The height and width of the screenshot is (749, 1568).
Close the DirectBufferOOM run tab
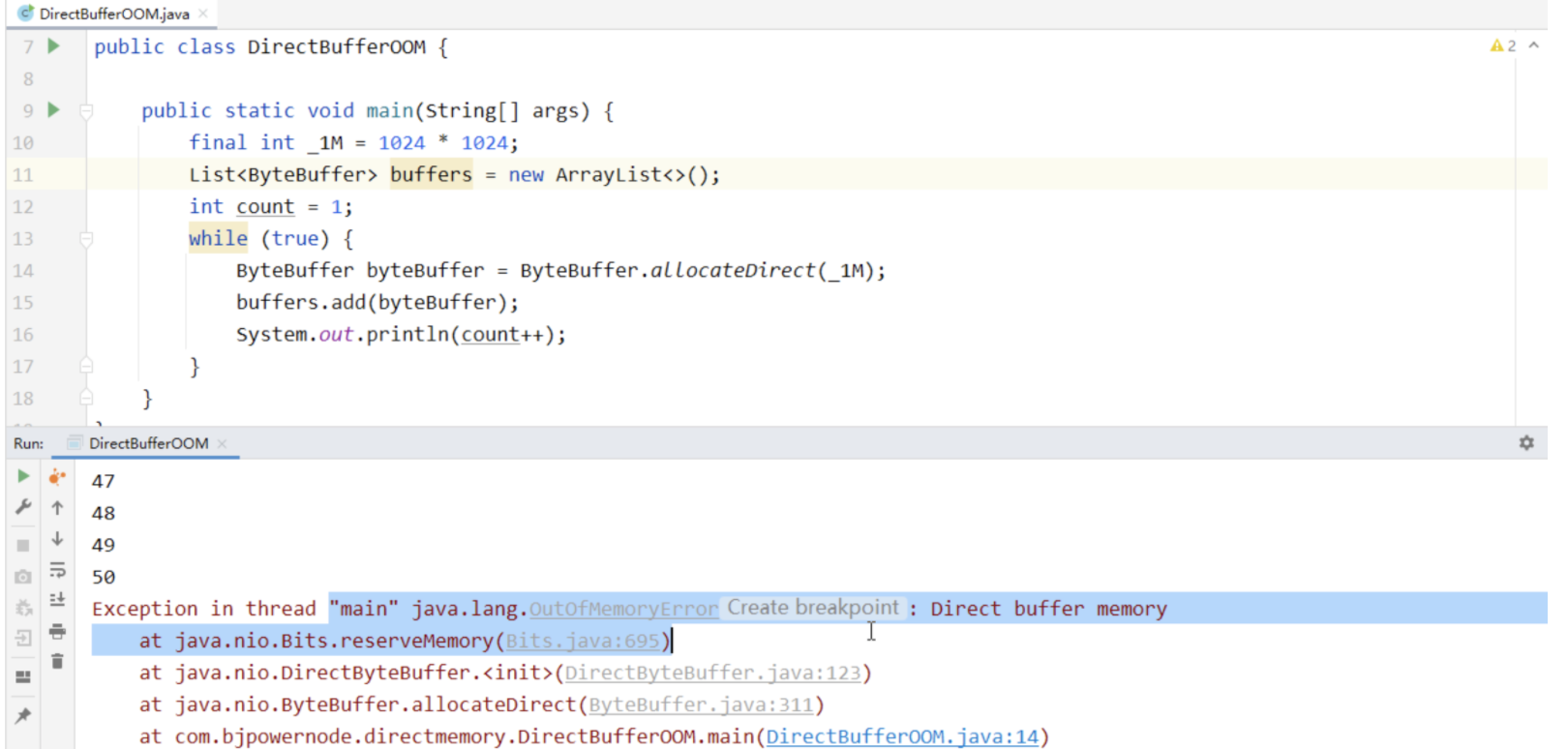pyautogui.click(x=222, y=443)
